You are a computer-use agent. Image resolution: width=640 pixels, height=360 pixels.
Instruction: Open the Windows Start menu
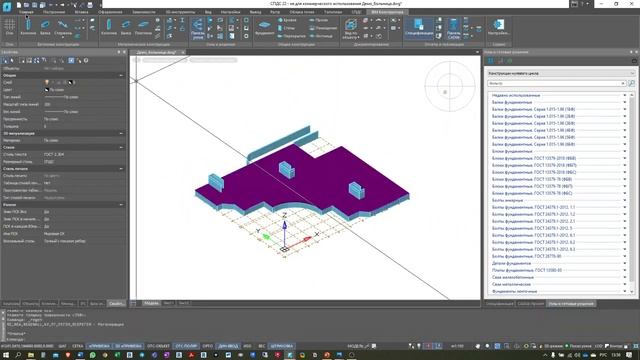[x=6, y=355]
